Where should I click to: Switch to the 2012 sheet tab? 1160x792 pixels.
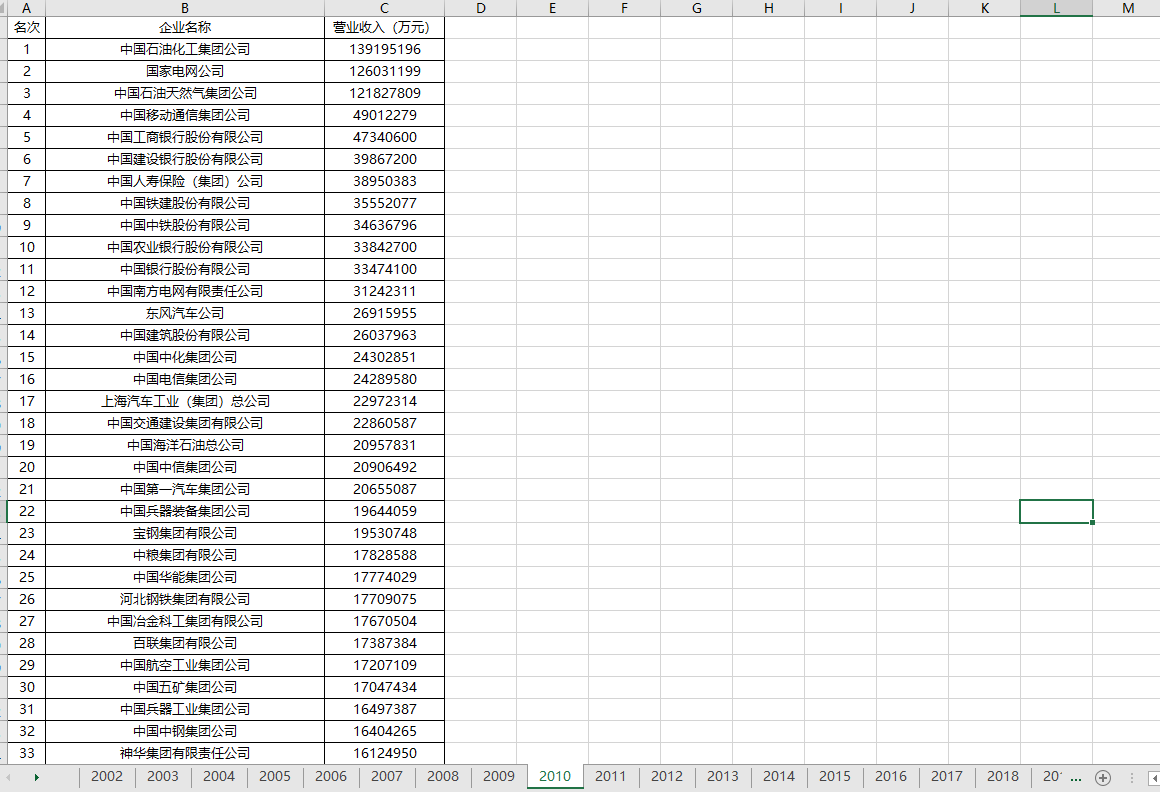pos(667,776)
